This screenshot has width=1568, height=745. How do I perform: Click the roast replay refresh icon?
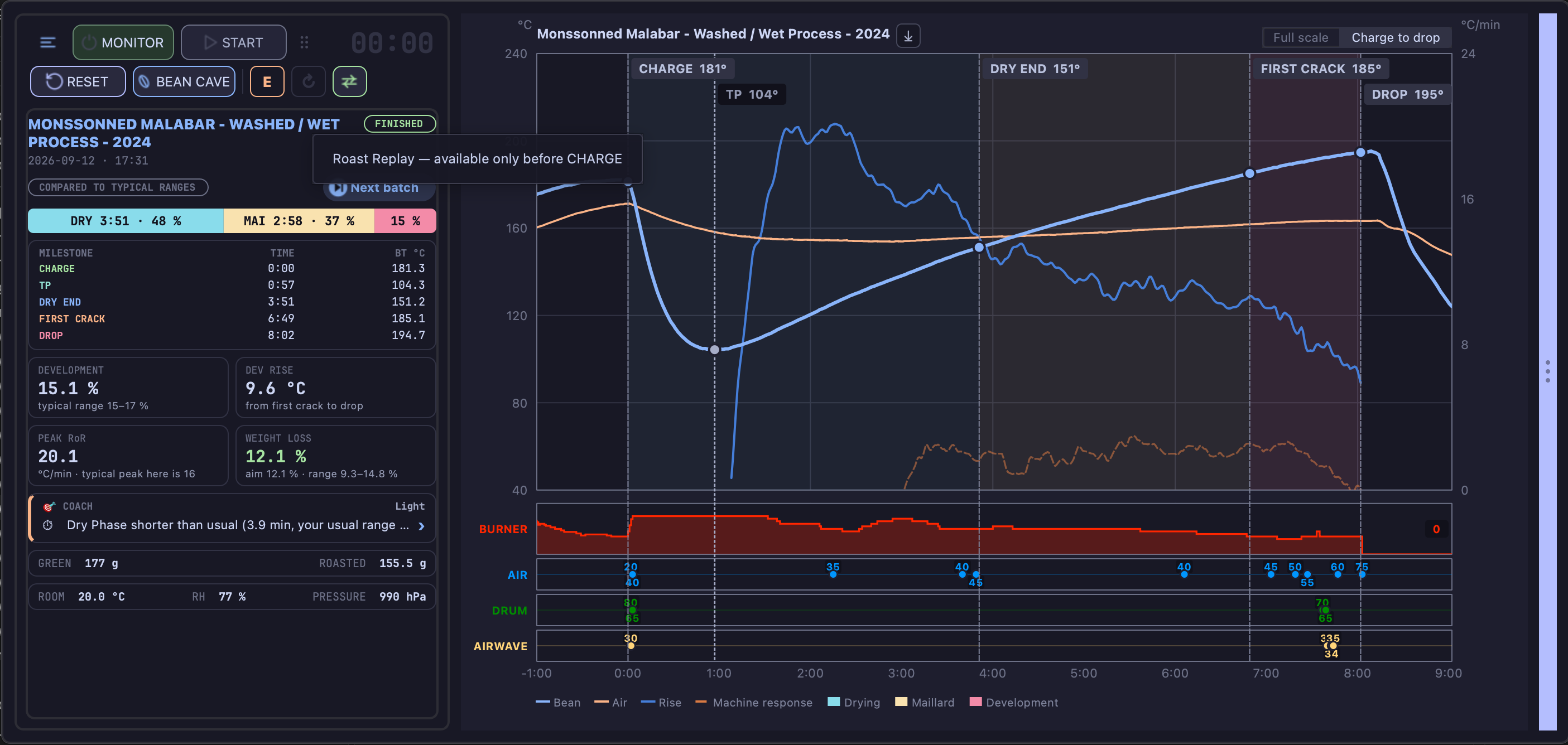pyautogui.click(x=309, y=81)
